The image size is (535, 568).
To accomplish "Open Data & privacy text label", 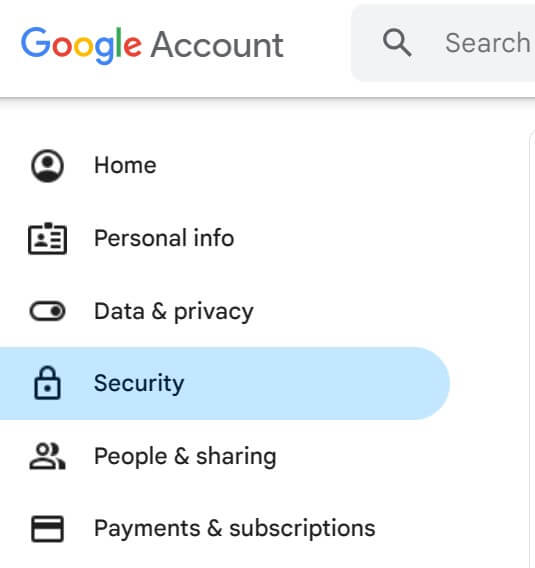I will tap(174, 312).
